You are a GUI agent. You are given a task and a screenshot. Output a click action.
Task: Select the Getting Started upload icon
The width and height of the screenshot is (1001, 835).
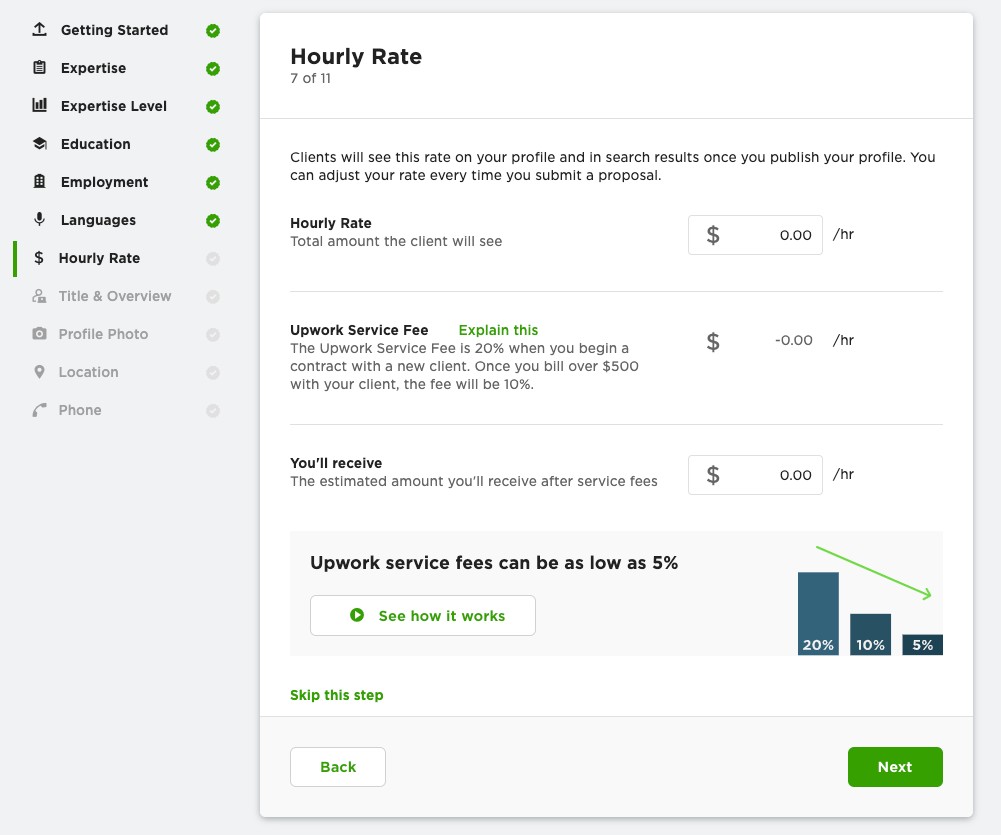point(39,29)
